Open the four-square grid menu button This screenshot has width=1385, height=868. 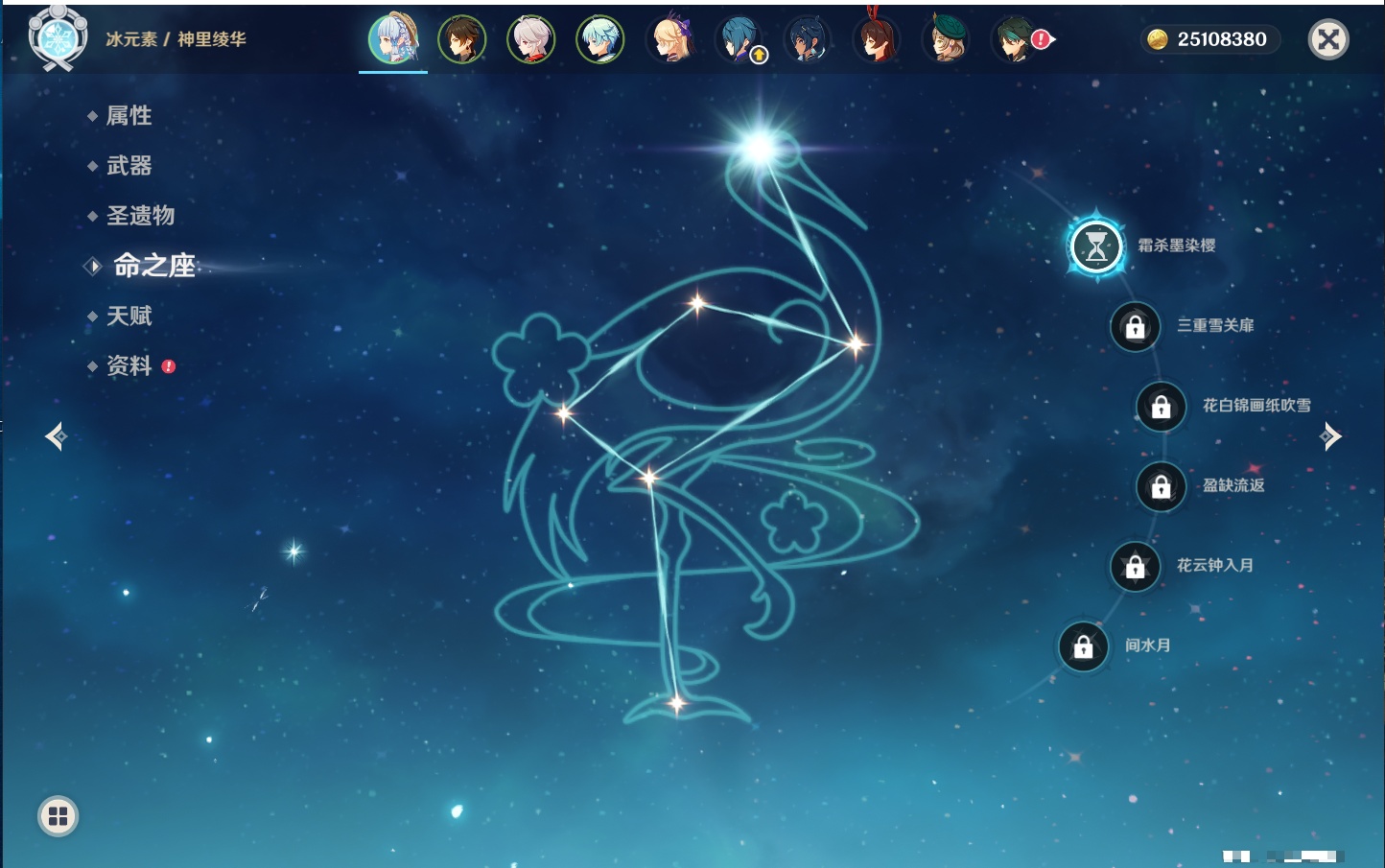[x=58, y=816]
